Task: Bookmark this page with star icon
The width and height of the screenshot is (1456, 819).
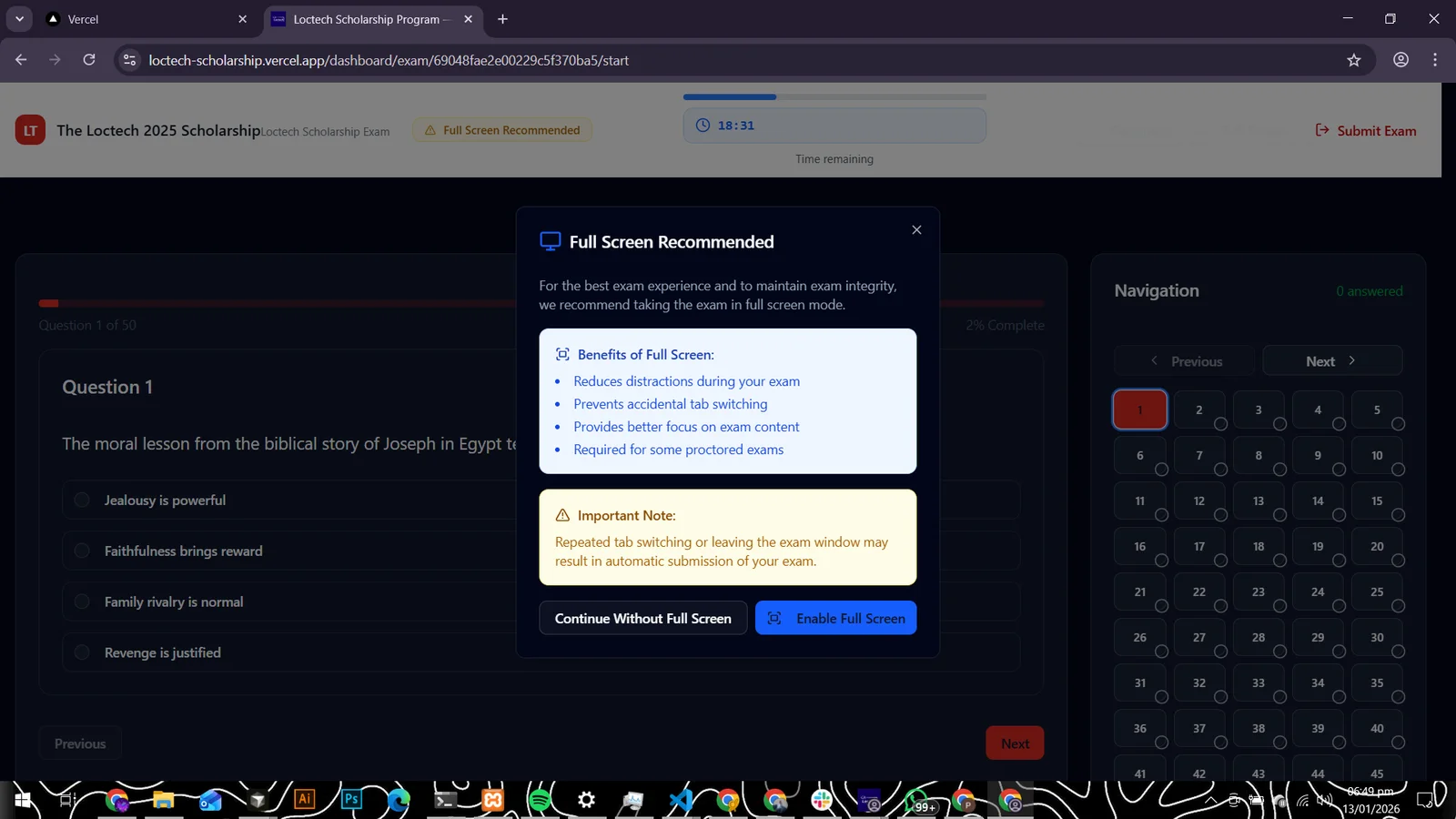Action: (1353, 60)
